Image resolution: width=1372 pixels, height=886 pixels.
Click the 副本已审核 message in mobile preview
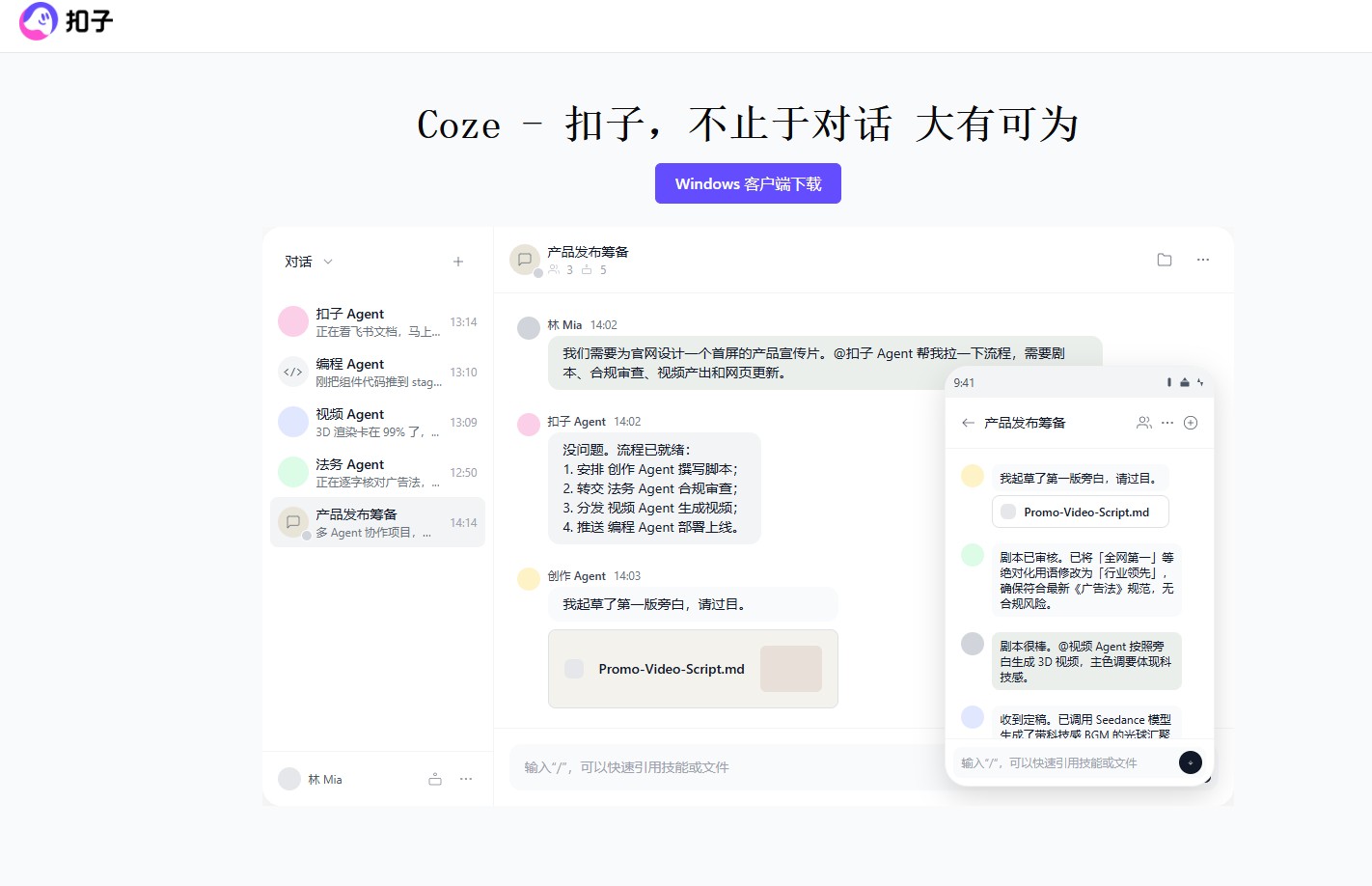point(1086,580)
